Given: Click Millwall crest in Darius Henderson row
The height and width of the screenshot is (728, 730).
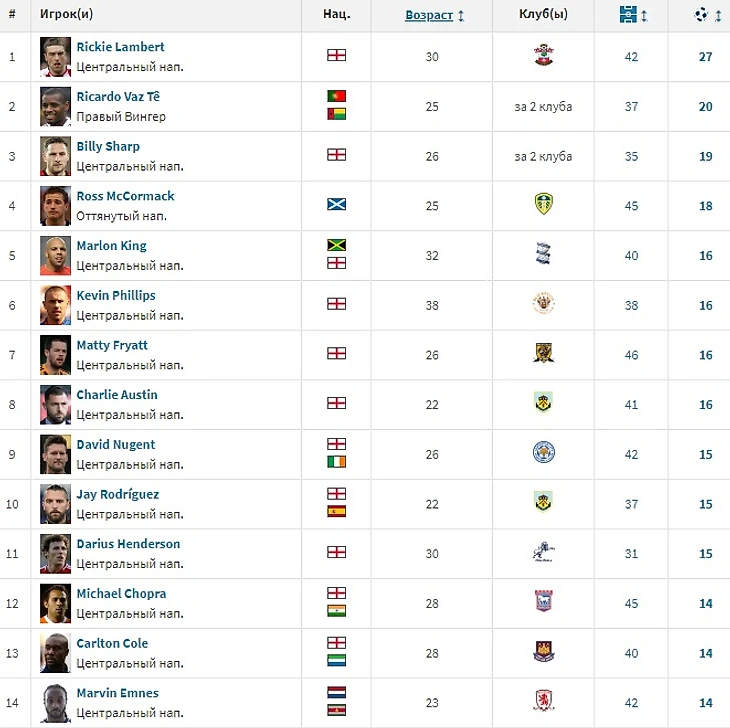Looking at the screenshot, I should tap(543, 552).
